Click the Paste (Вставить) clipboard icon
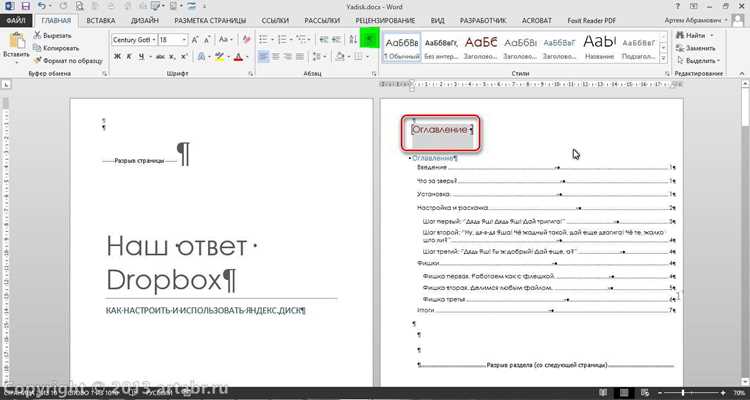The width and height of the screenshot is (750, 400). tap(16, 41)
